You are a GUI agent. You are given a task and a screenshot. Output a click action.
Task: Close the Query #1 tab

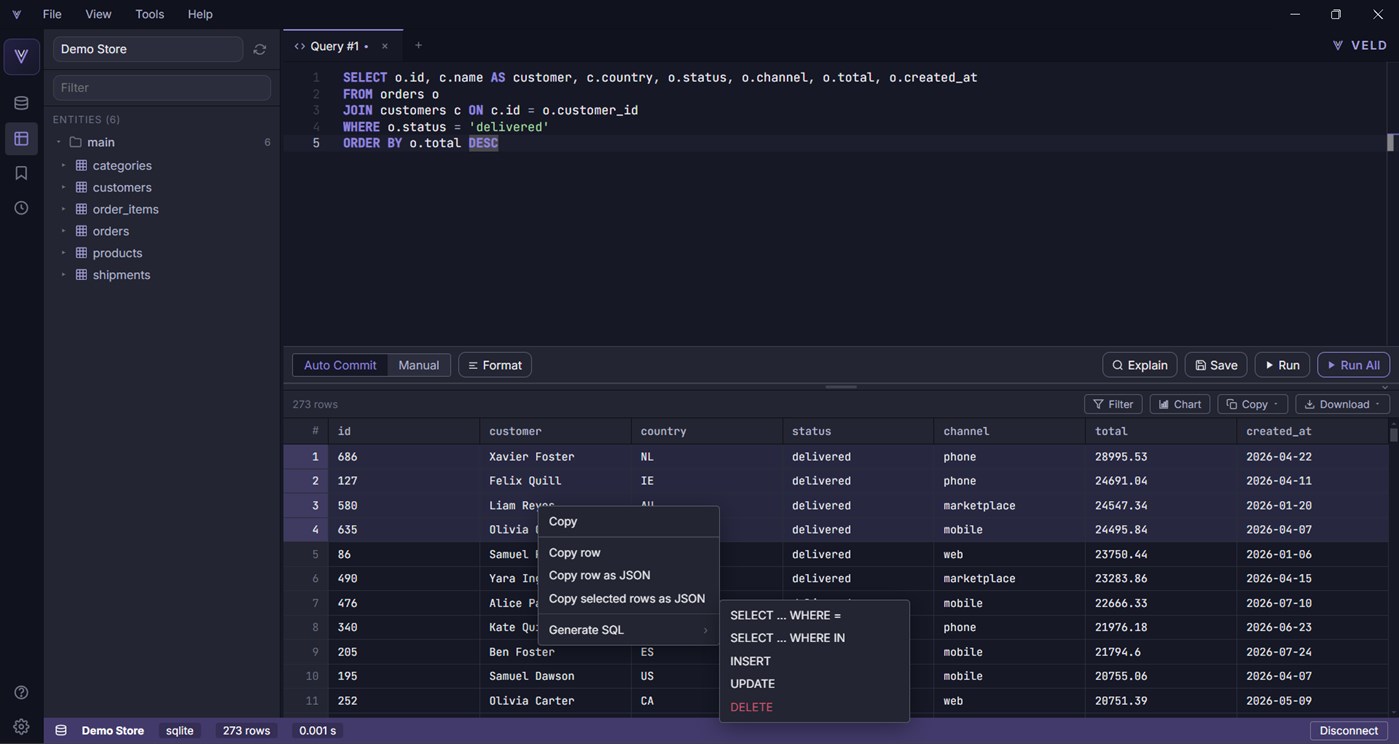(385, 46)
